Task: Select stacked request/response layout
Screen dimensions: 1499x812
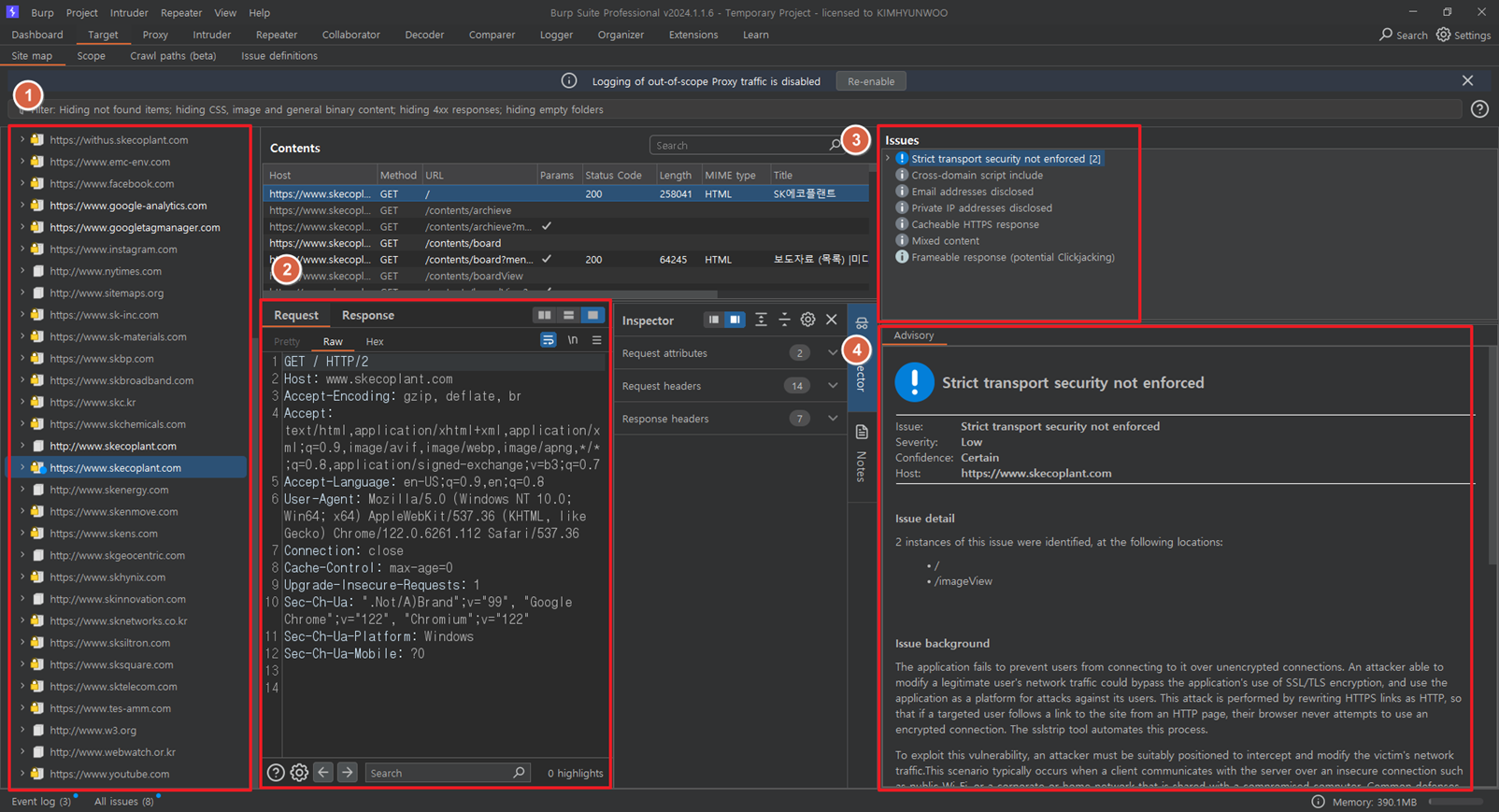Action: click(x=568, y=316)
